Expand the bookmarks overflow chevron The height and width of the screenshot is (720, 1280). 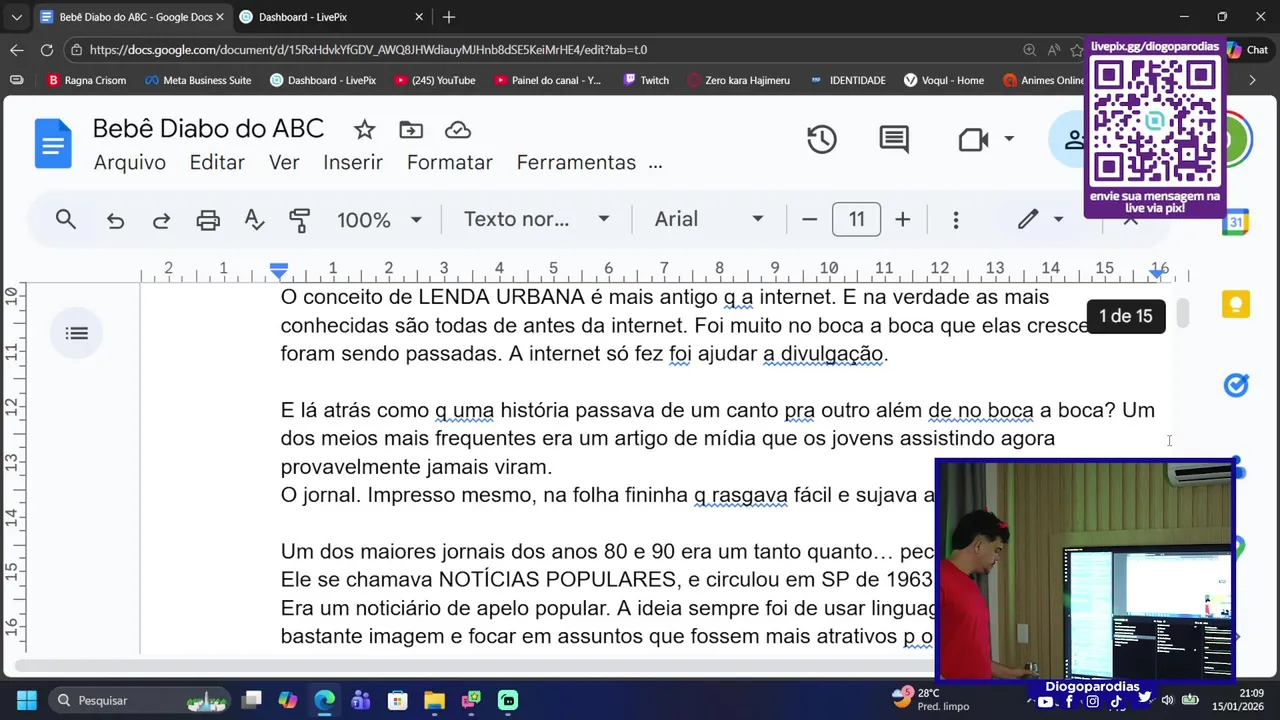click(1253, 80)
